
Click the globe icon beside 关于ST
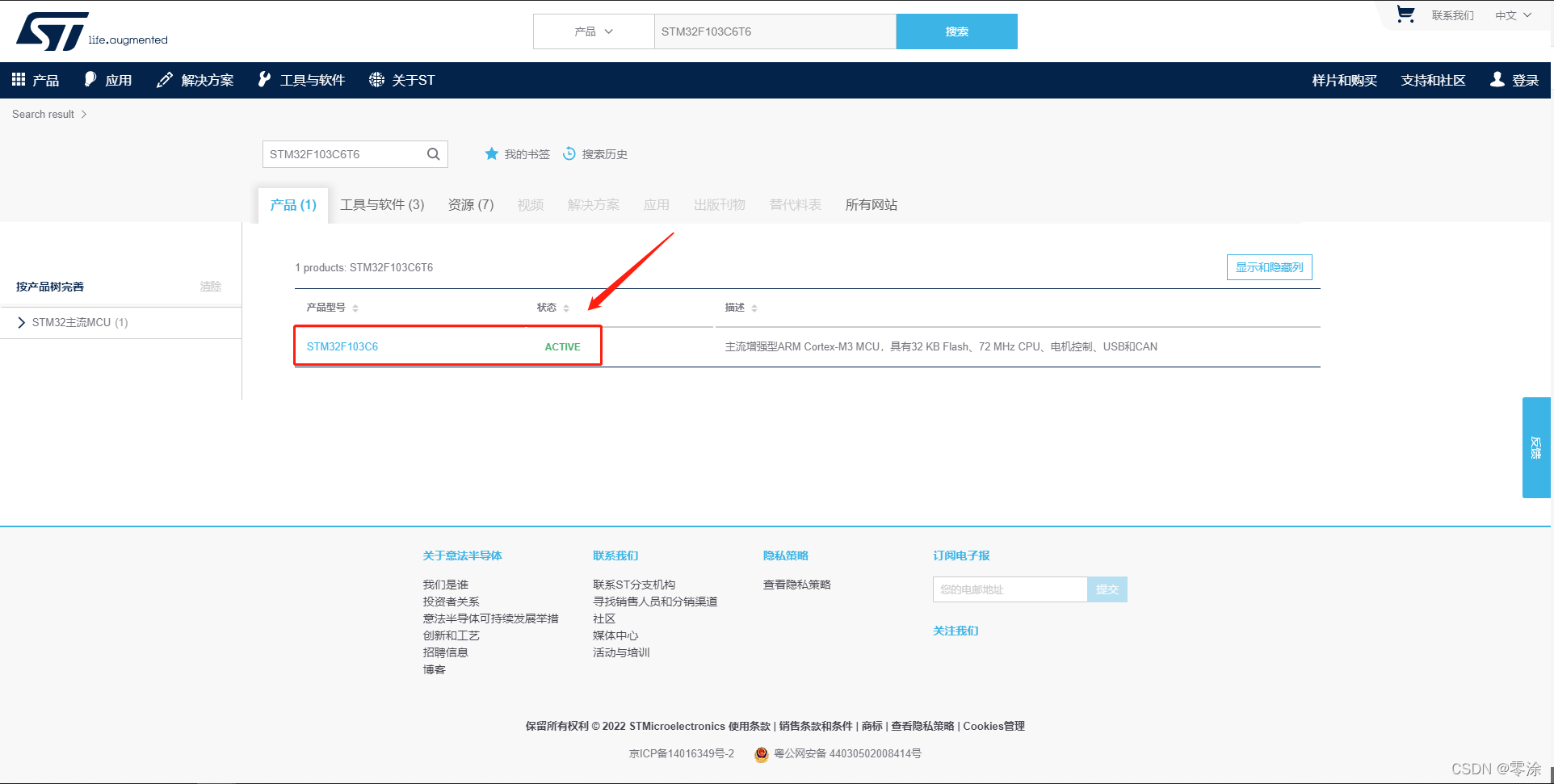tap(376, 79)
